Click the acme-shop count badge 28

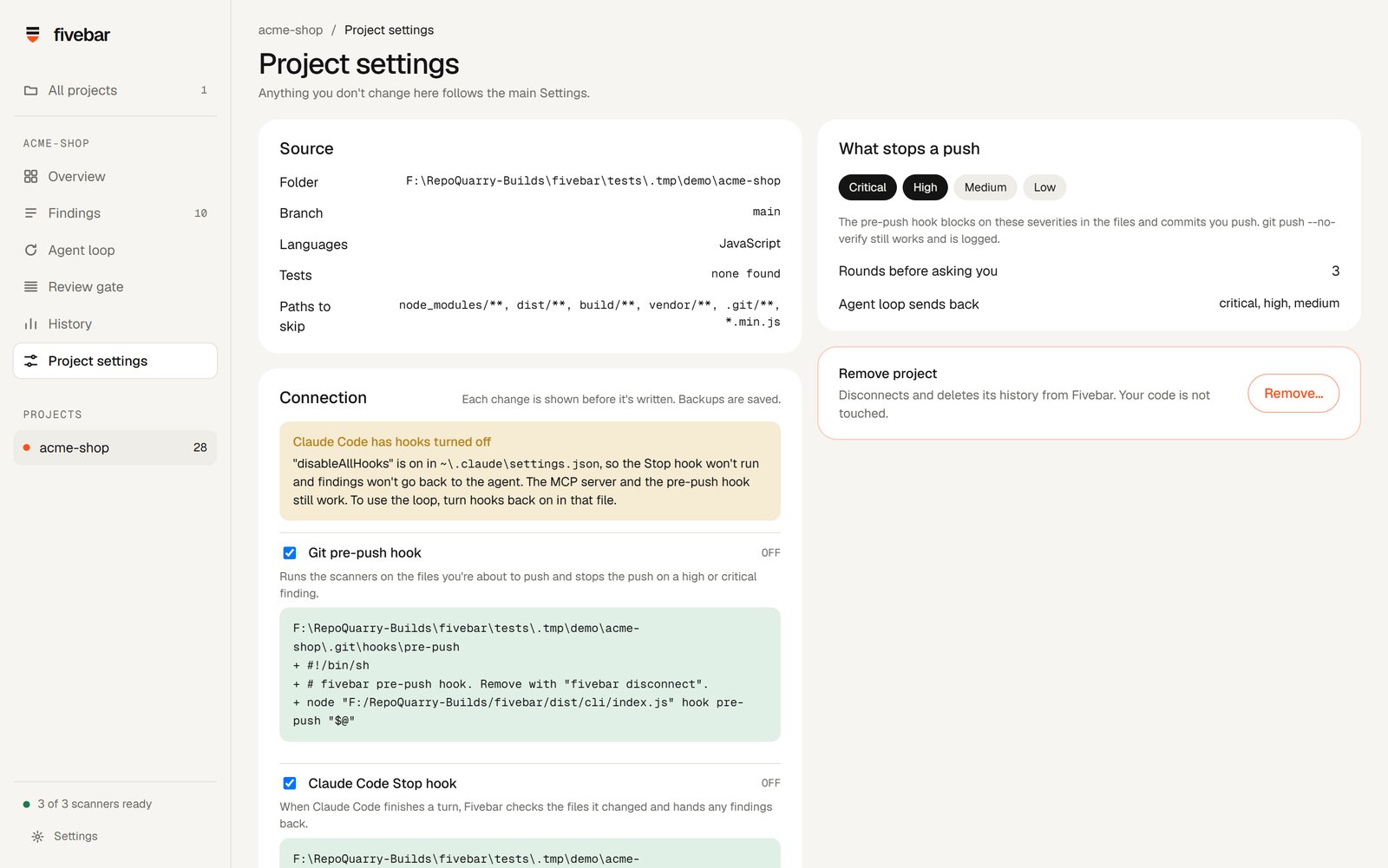[200, 448]
